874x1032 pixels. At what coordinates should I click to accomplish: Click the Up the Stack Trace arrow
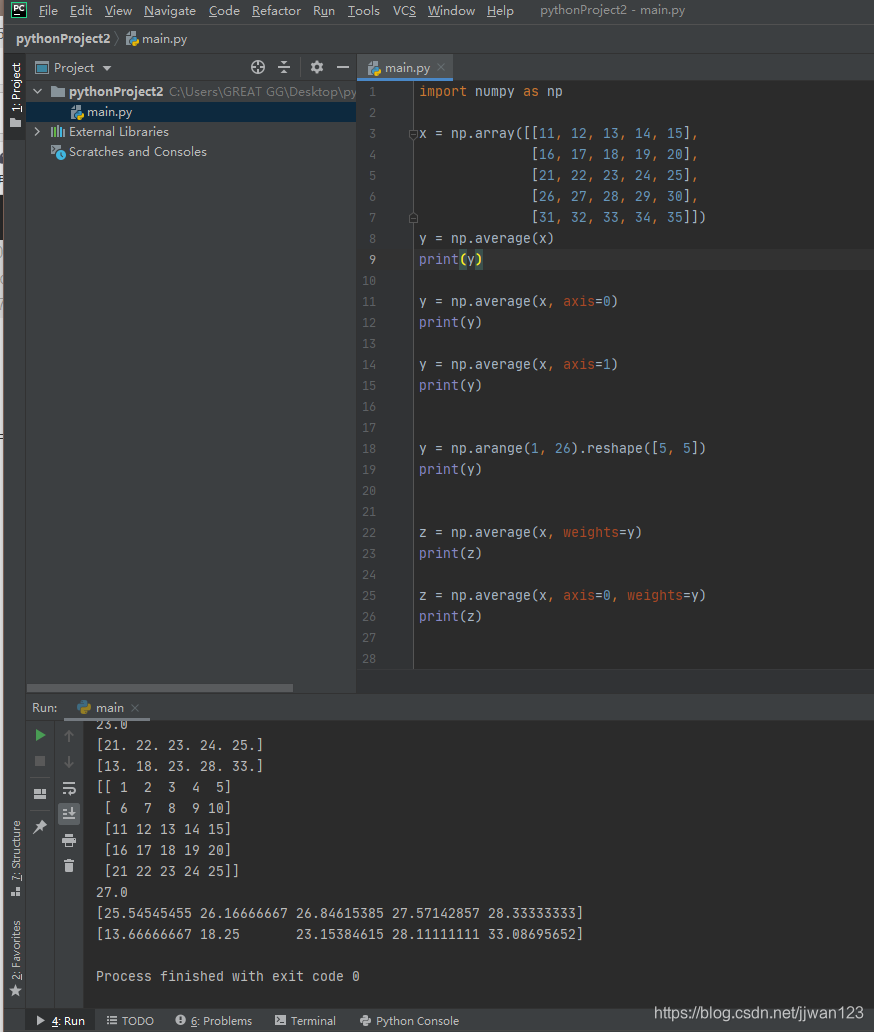(68, 736)
